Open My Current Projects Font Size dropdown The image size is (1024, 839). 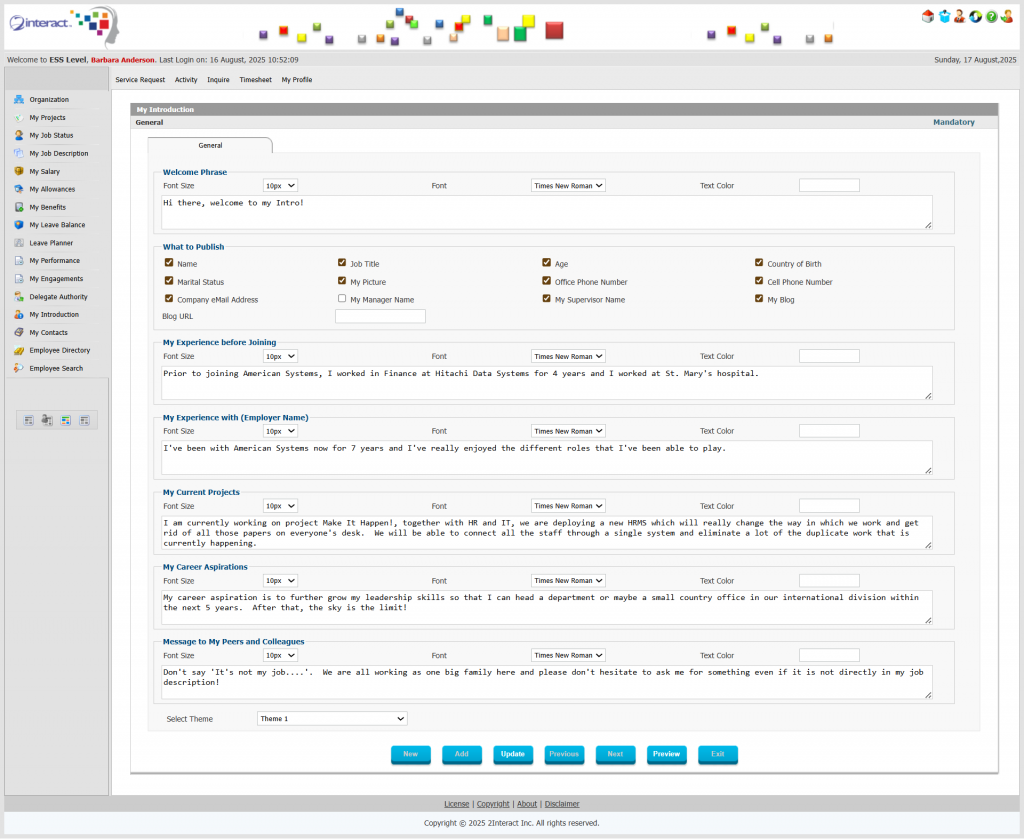280,506
